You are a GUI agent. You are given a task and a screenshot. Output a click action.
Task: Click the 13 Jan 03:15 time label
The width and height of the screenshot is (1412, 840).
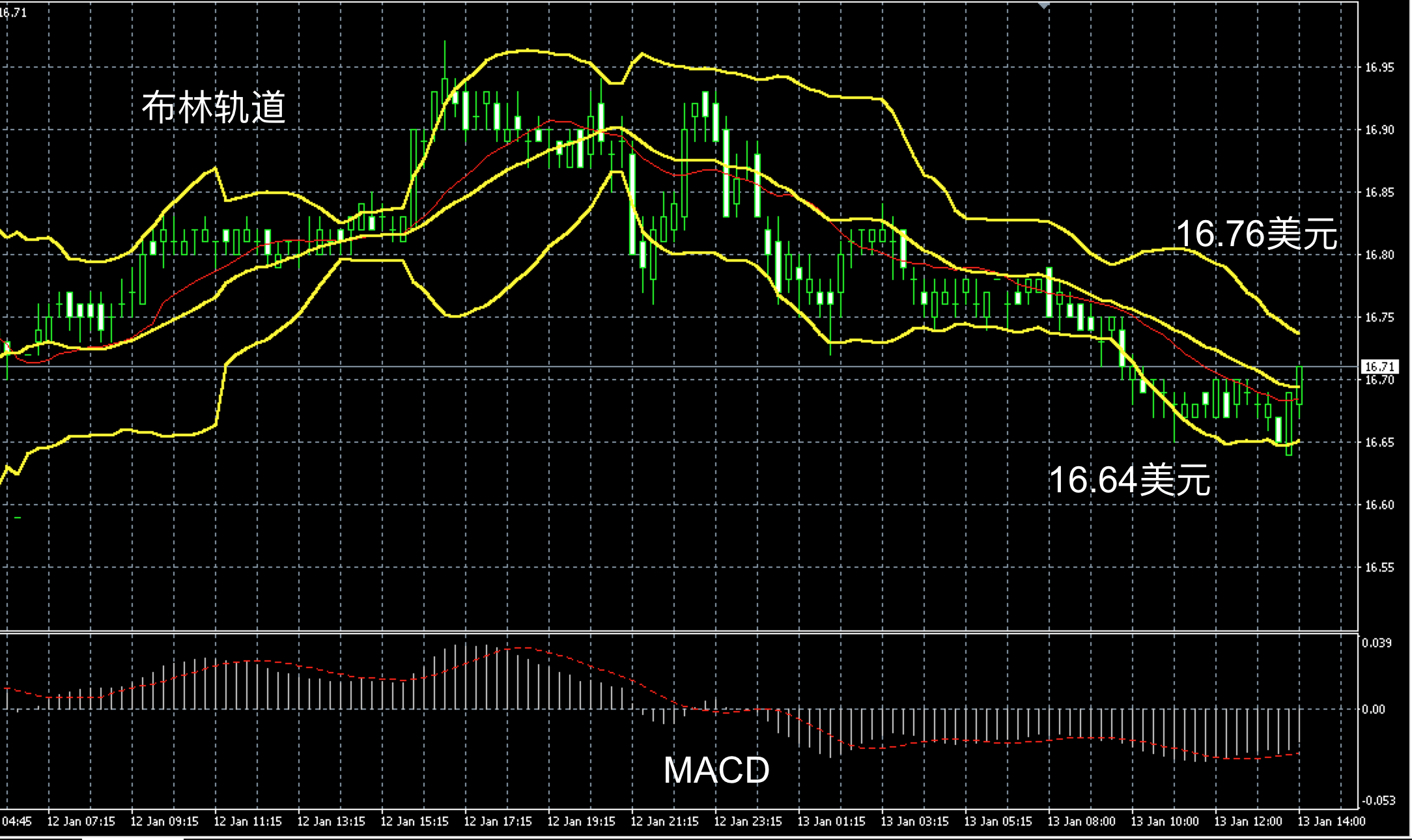click(914, 822)
